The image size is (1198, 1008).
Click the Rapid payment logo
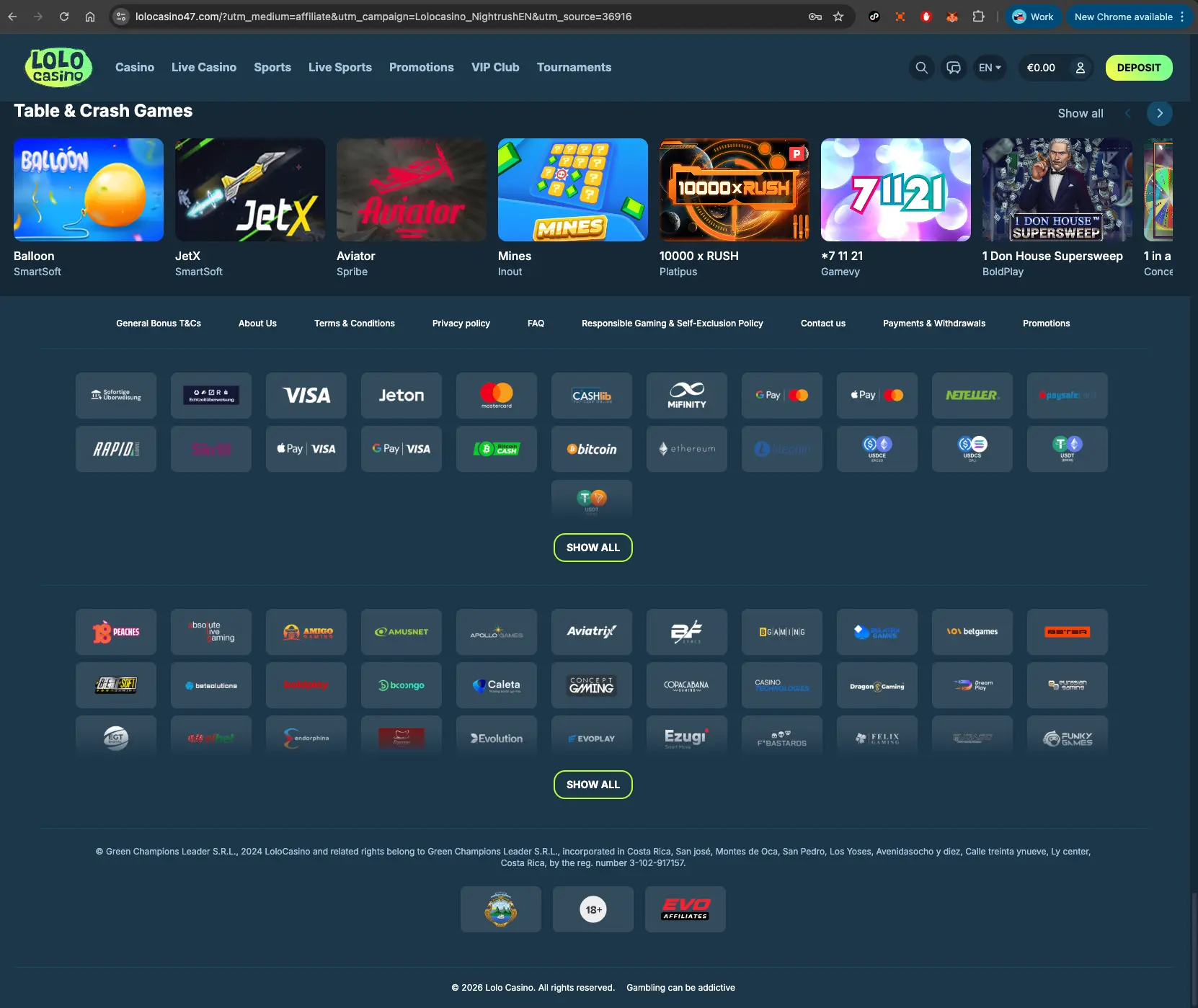116,449
